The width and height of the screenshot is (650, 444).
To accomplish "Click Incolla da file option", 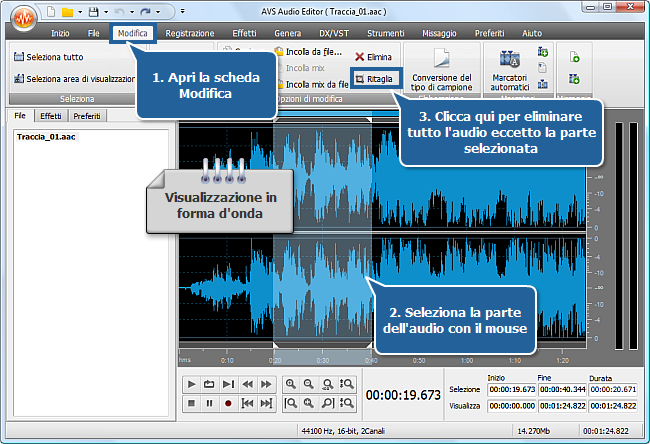I will (313, 51).
